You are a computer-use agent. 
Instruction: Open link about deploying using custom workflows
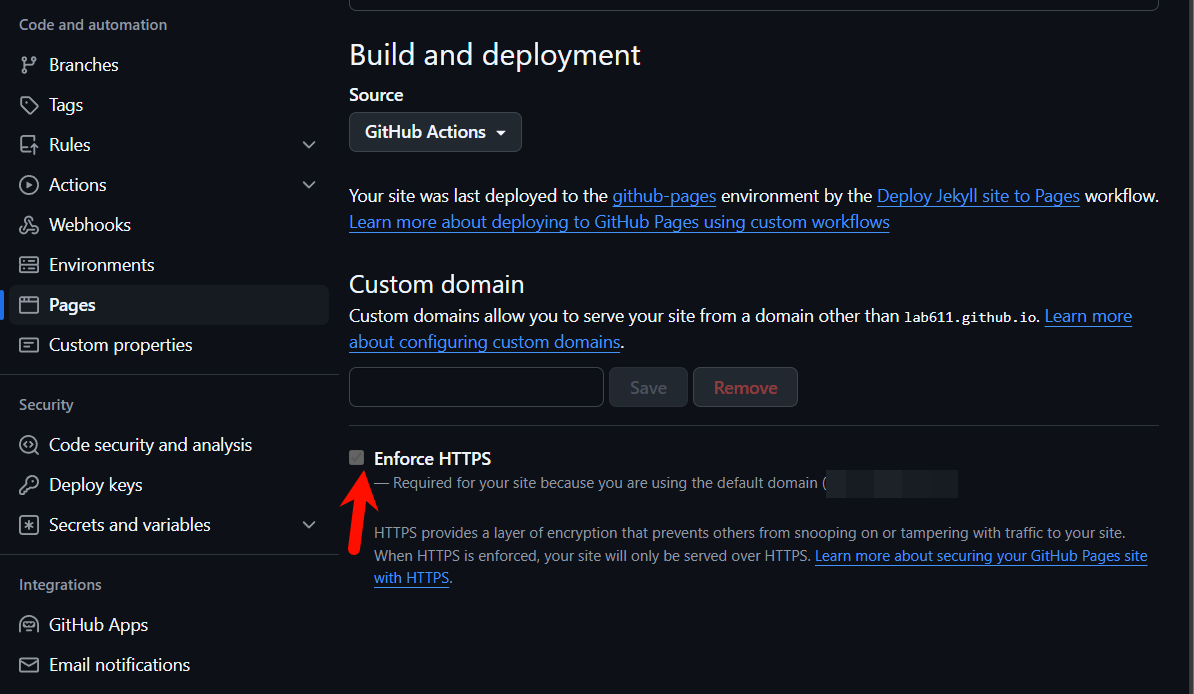pyautogui.click(x=619, y=222)
